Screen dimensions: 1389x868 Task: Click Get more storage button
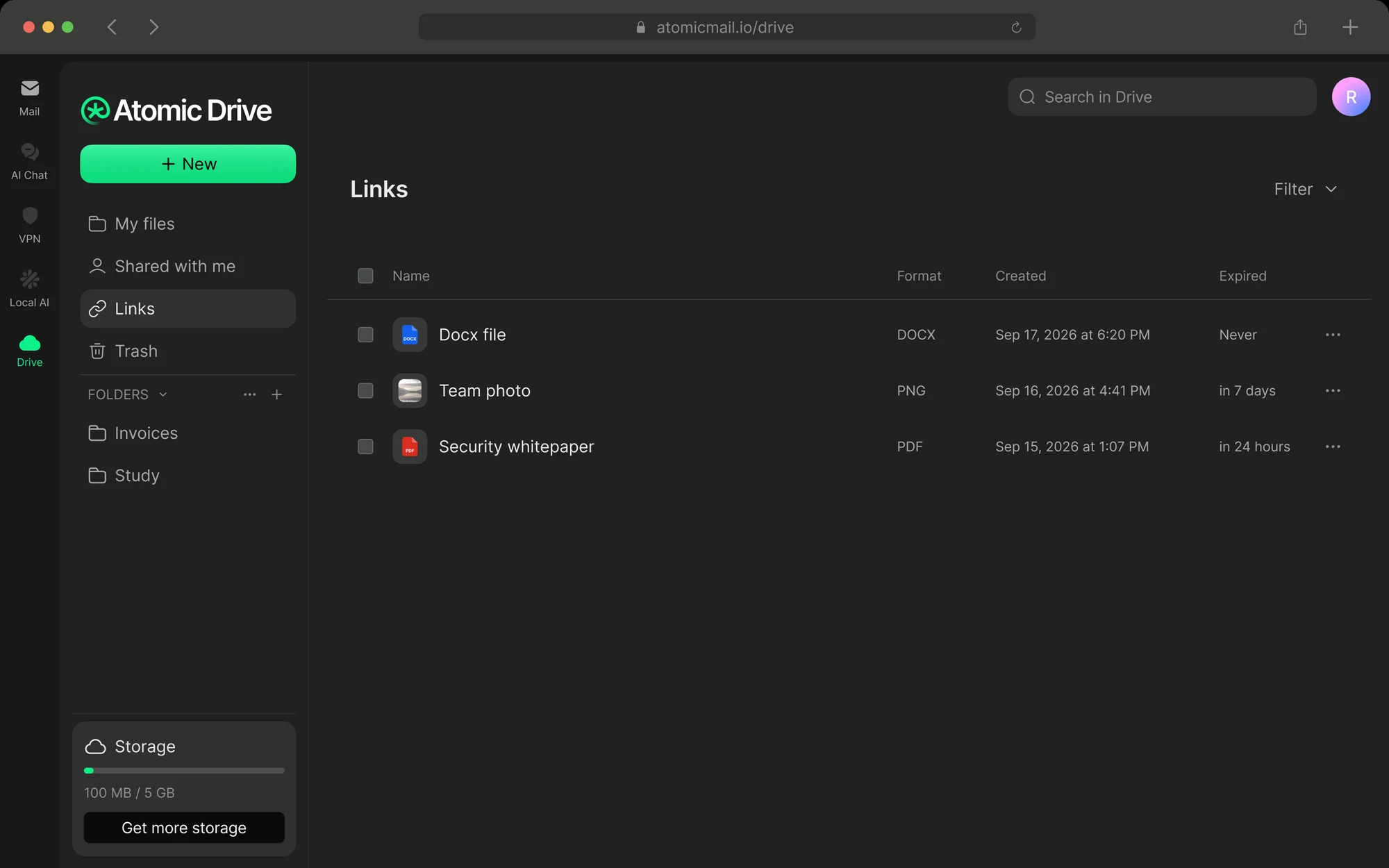[x=184, y=828]
